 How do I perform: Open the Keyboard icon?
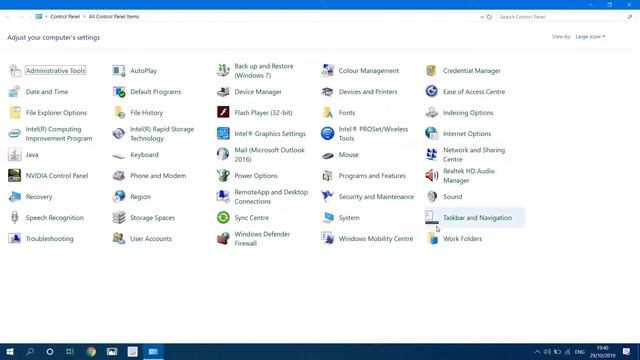pyautogui.click(x=119, y=155)
